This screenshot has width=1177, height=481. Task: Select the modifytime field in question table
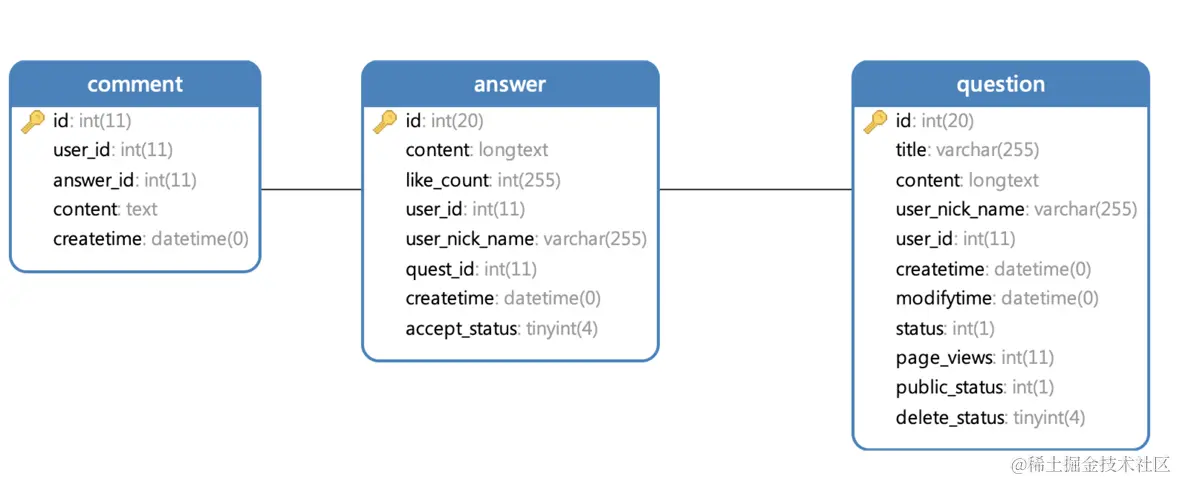point(944,298)
